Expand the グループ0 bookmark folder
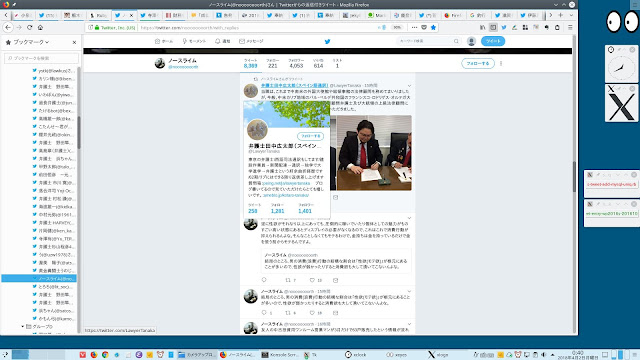This screenshot has height=360, width=640. click(x=22, y=327)
